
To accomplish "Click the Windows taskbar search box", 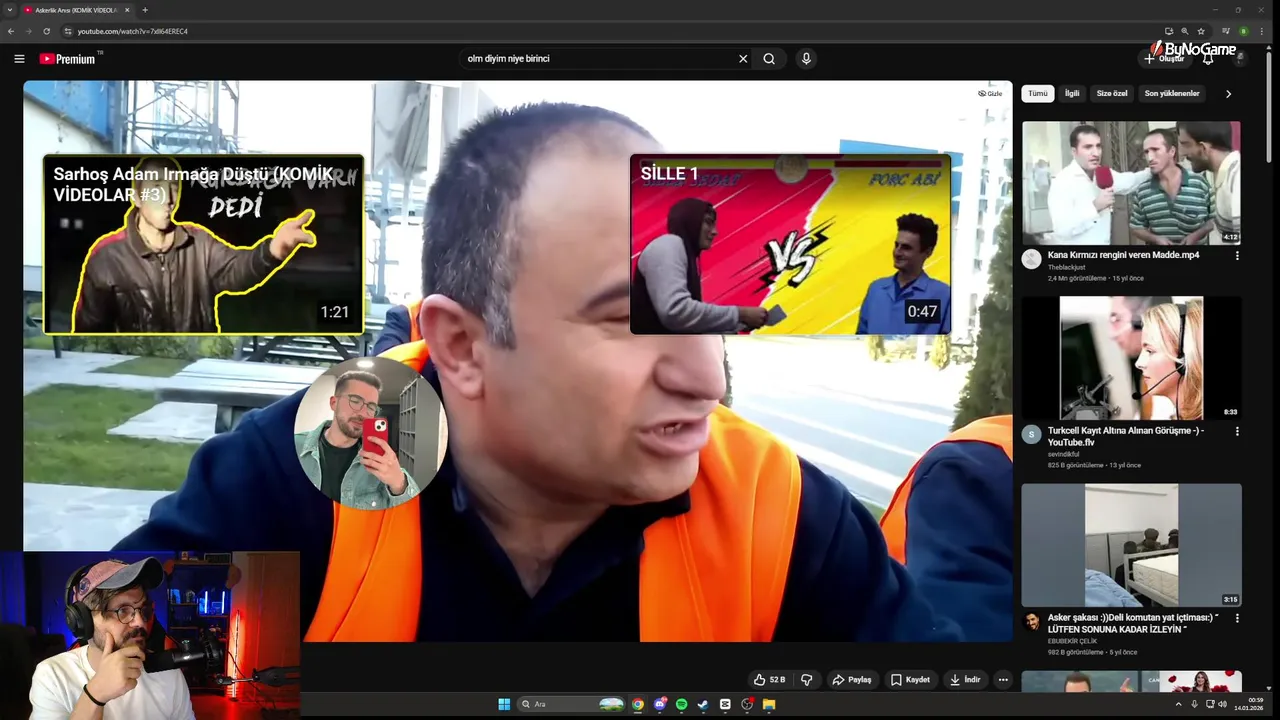I will (x=570, y=704).
